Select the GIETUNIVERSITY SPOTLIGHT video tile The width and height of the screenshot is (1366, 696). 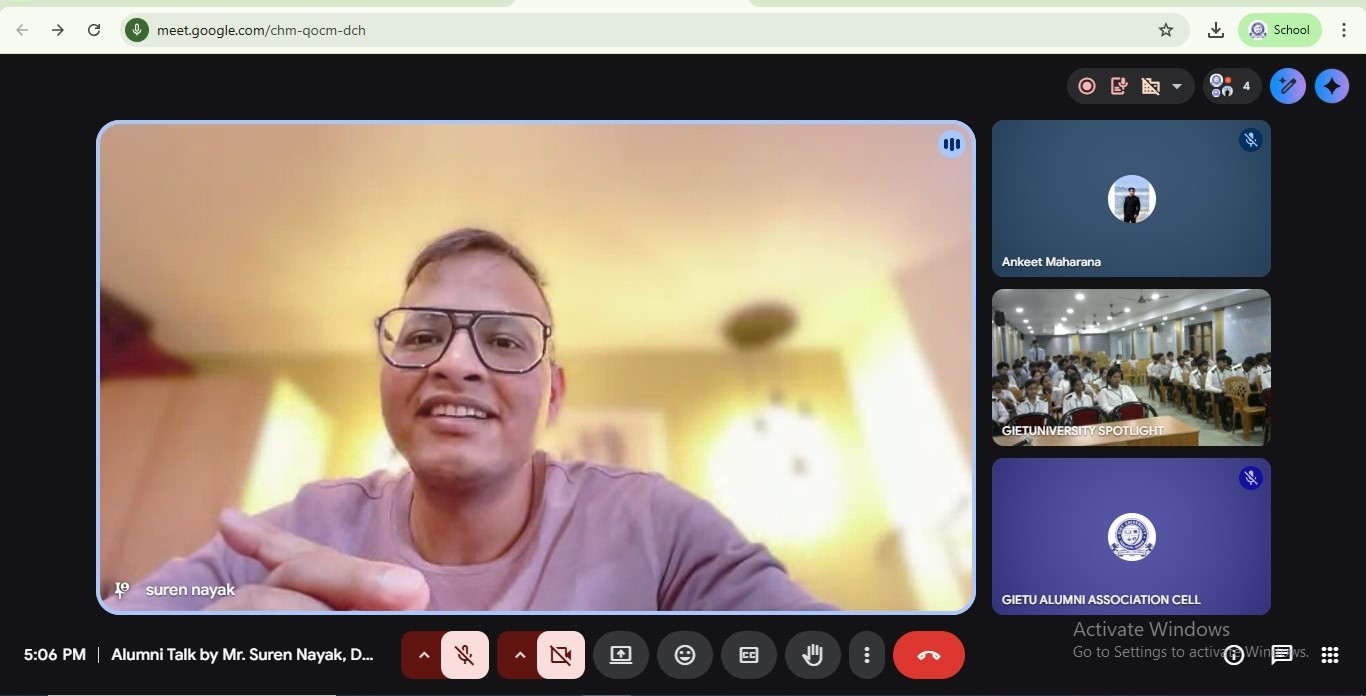[1131, 367]
